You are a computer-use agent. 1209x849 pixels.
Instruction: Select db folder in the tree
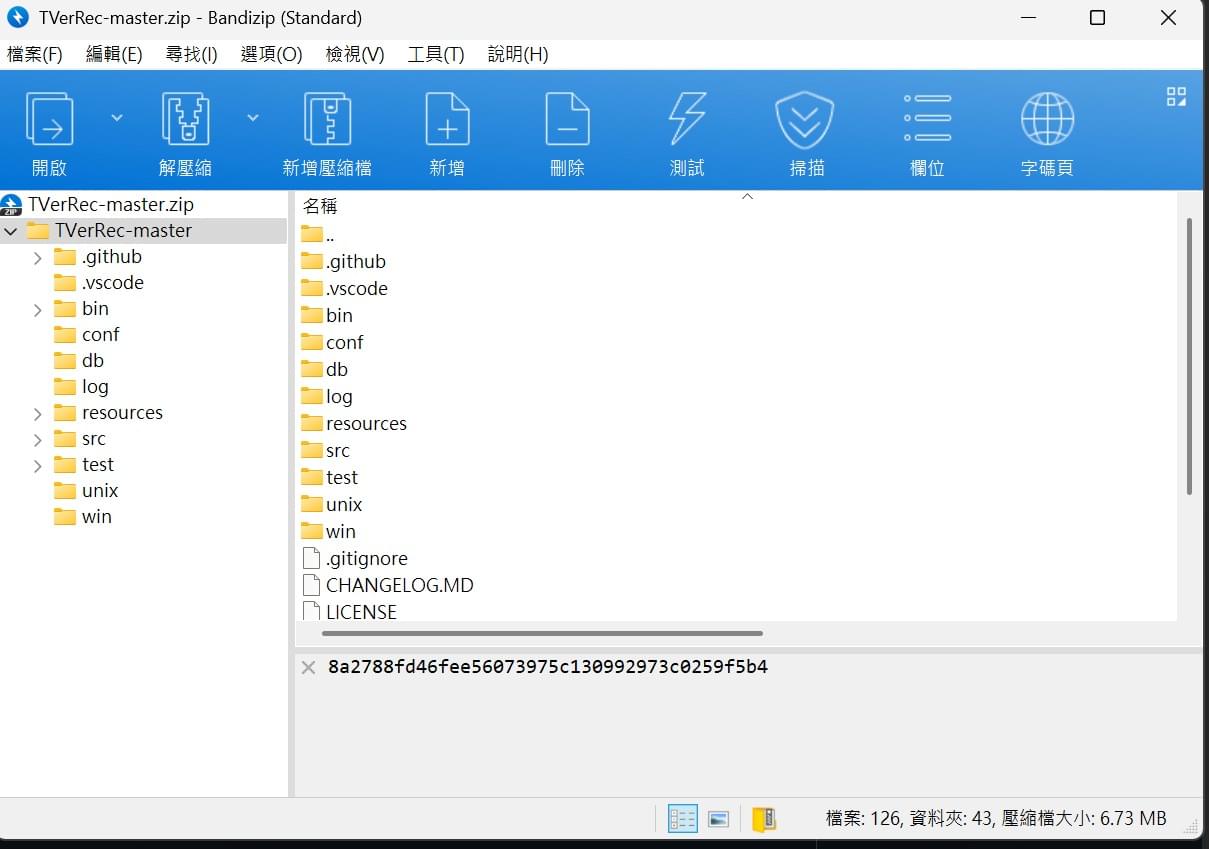[79, 361]
